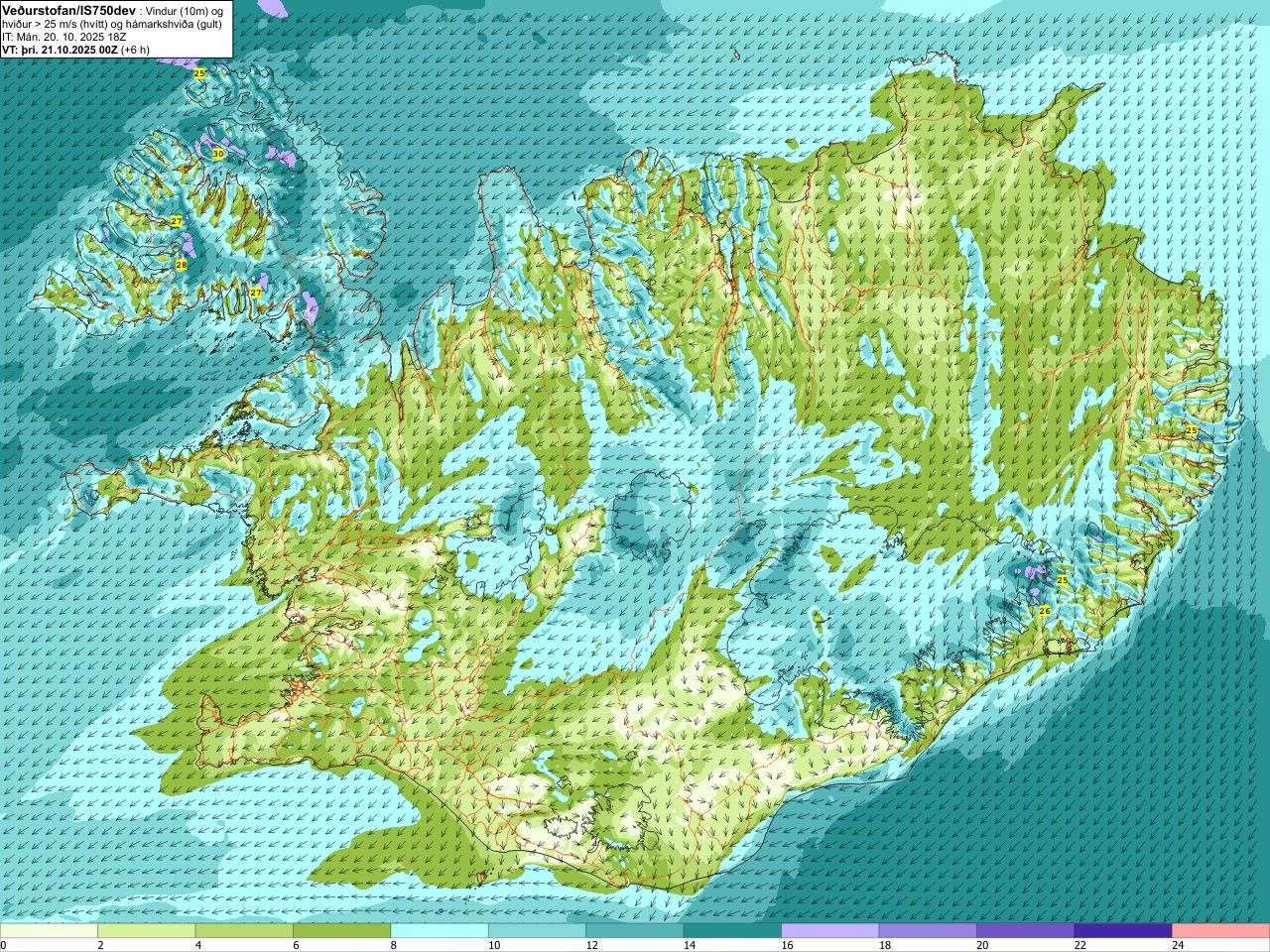Image resolution: width=1270 pixels, height=952 pixels.
Task: Click the '24' tick label on the scale
Action: (x=1178, y=946)
